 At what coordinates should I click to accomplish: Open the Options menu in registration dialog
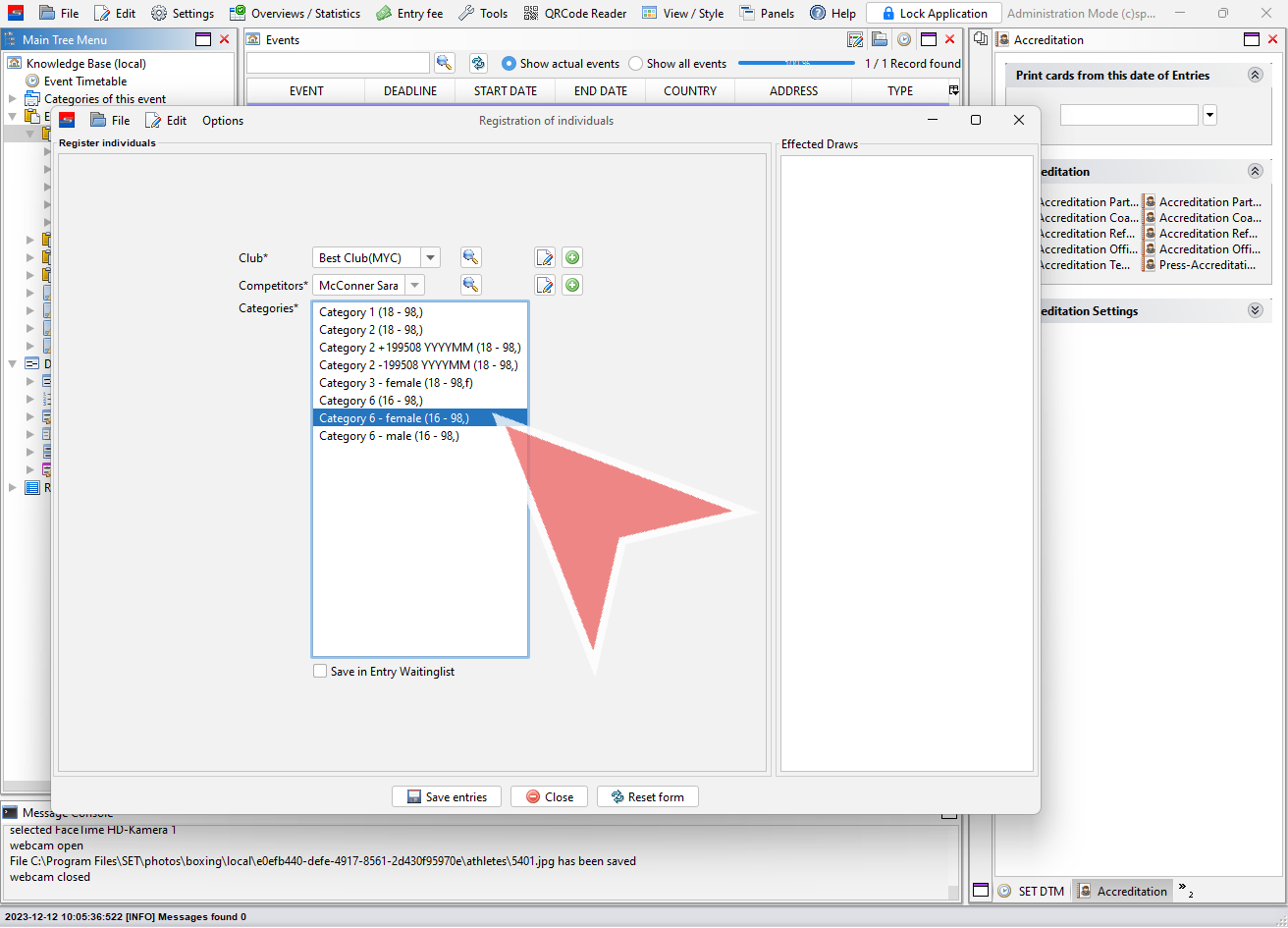223,121
